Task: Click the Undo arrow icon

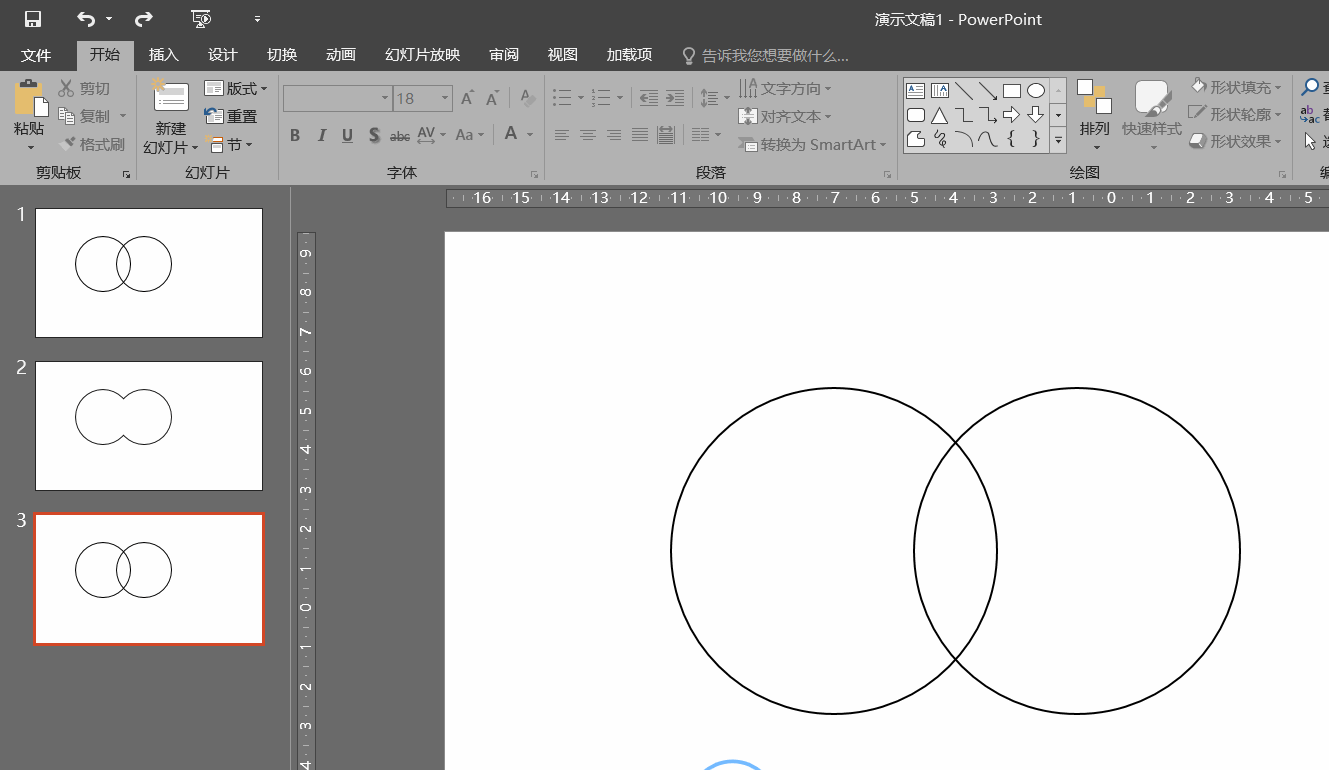Action: pyautogui.click(x=86, y=19)
